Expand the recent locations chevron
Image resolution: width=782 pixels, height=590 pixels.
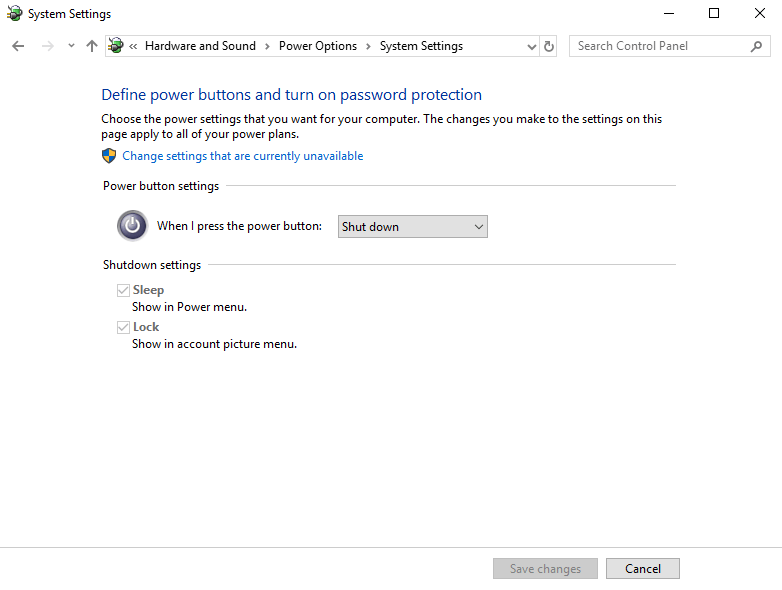click(x=71, y=46)
